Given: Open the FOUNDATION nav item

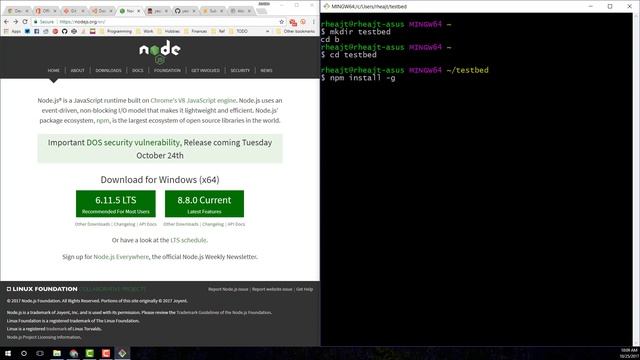Looking at the screenshot, I should [167, 71].
